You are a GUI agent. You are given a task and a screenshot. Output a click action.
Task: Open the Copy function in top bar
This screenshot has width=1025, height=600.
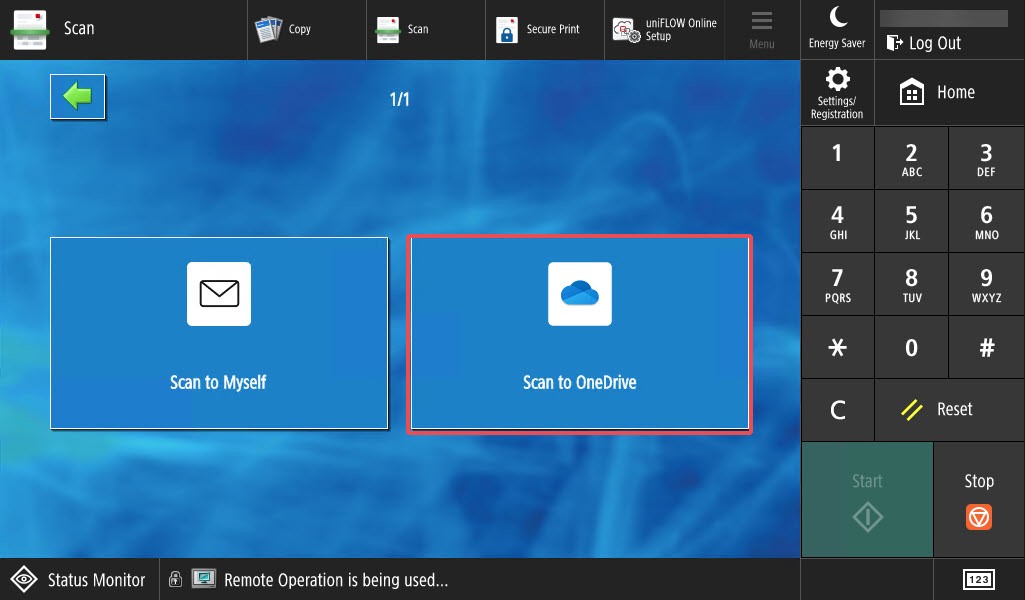[x=307, y=29]
